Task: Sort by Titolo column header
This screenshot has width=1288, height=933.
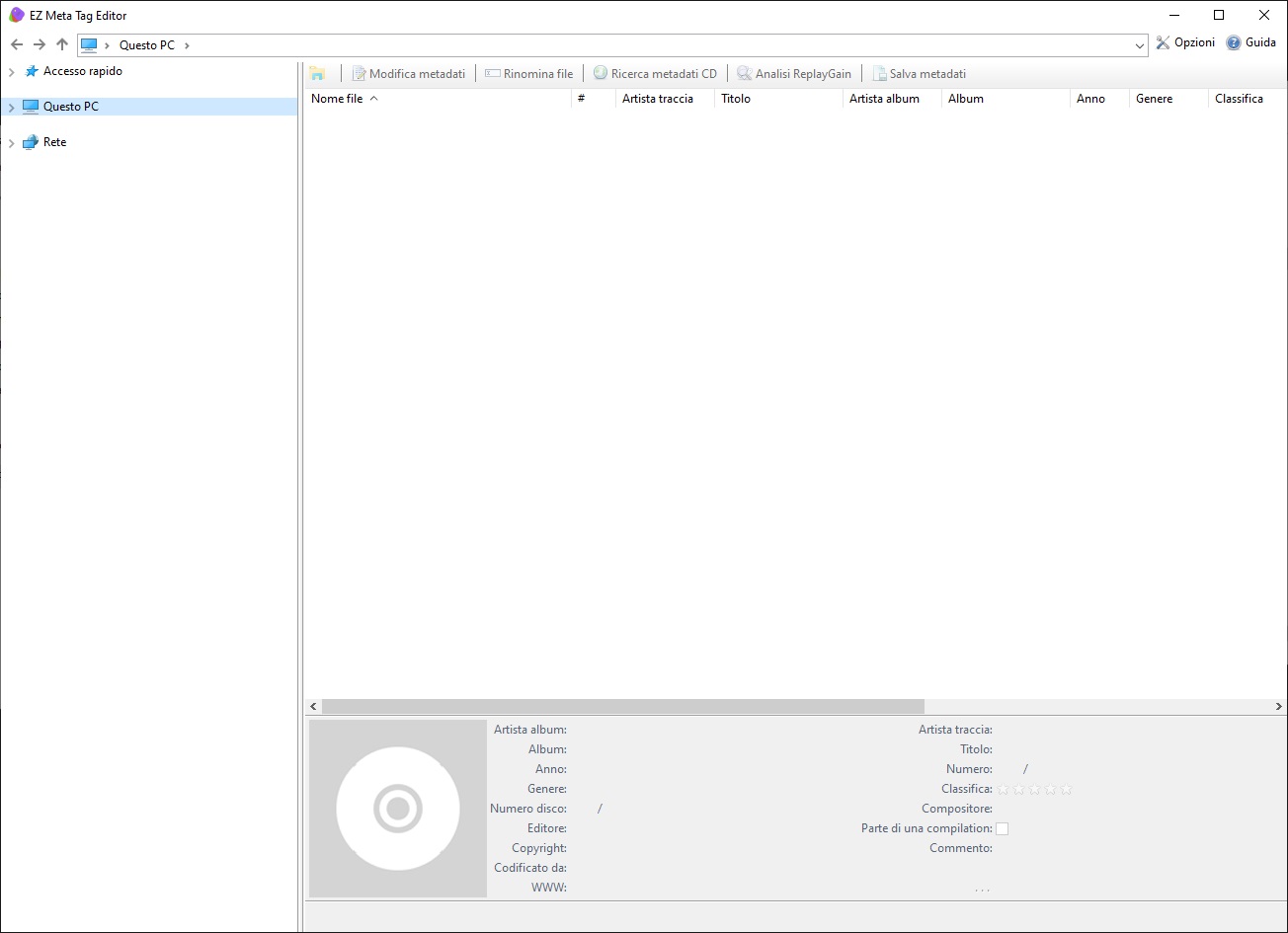Action: pos(778,99)
